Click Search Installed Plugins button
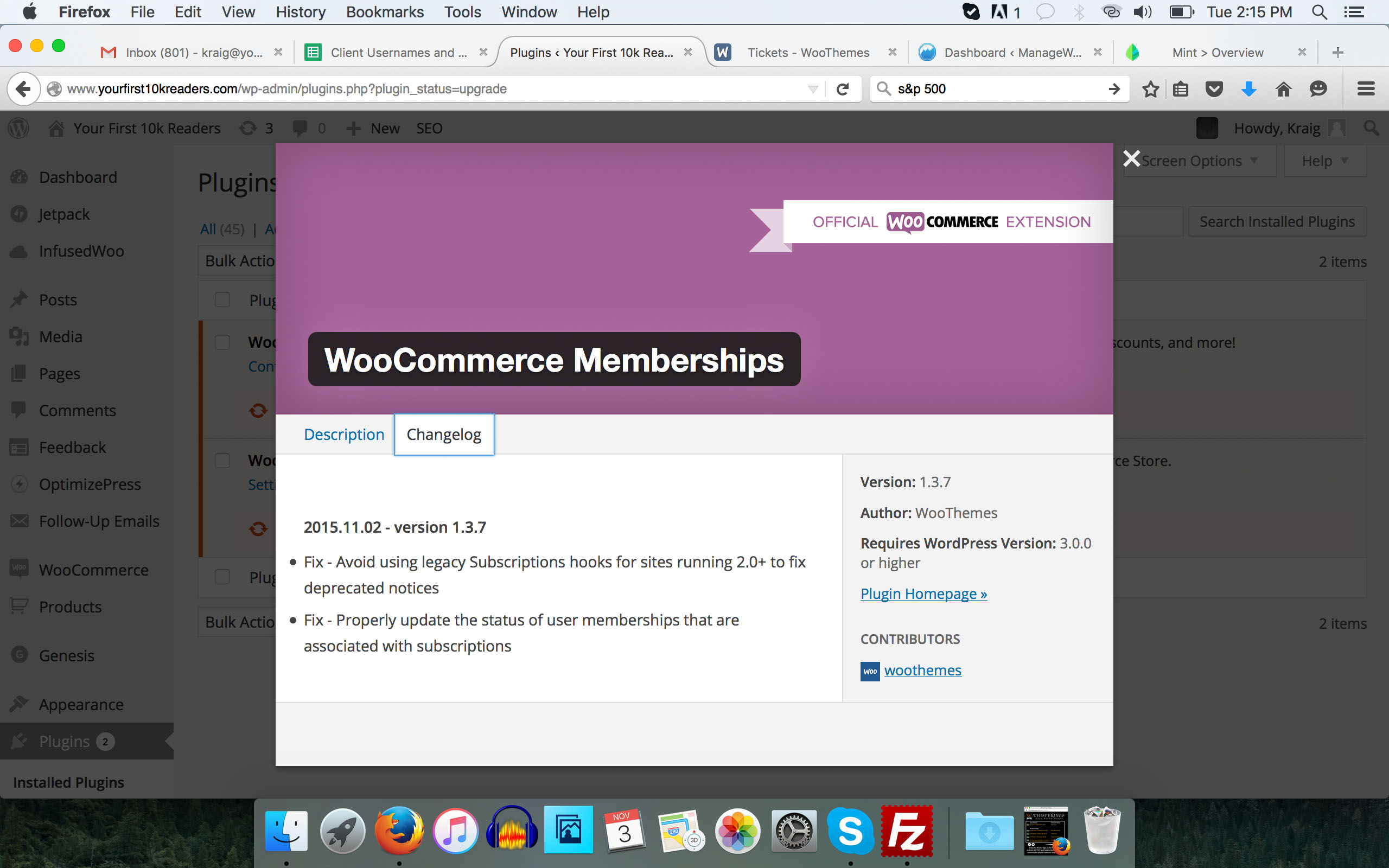 pyautogui.click(x=1277, y=221)
